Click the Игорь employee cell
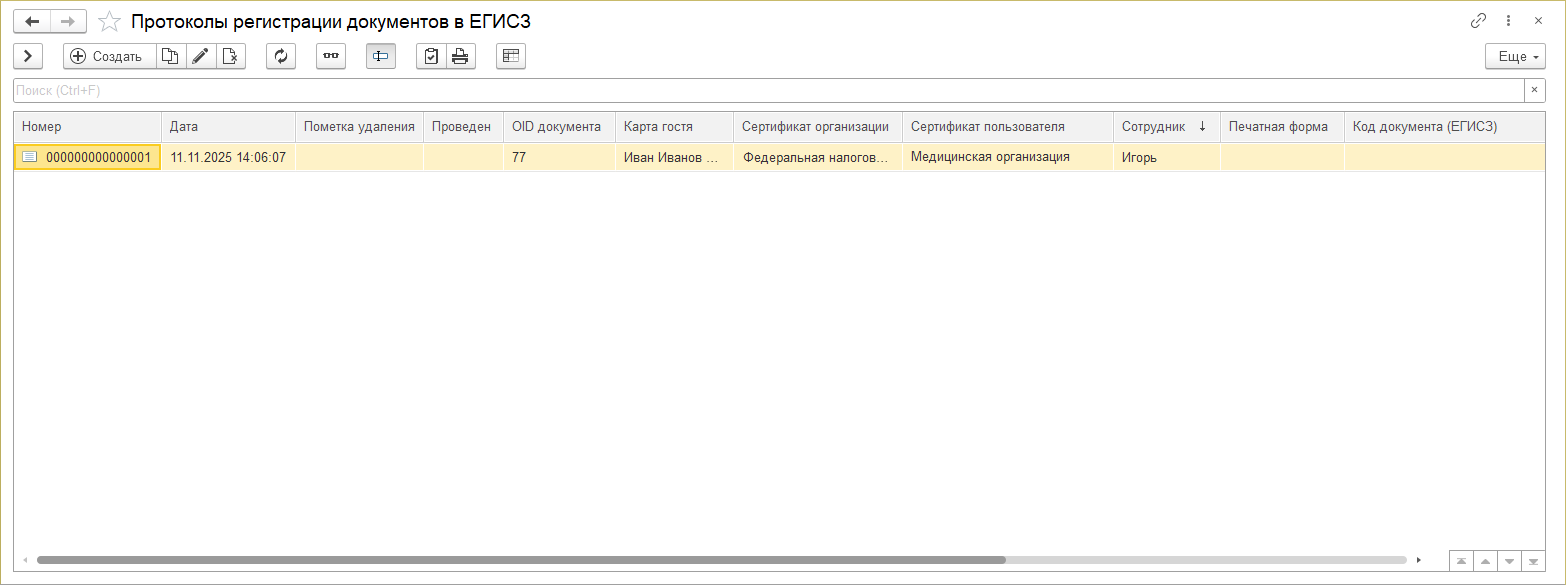 tap(1166, 157)
